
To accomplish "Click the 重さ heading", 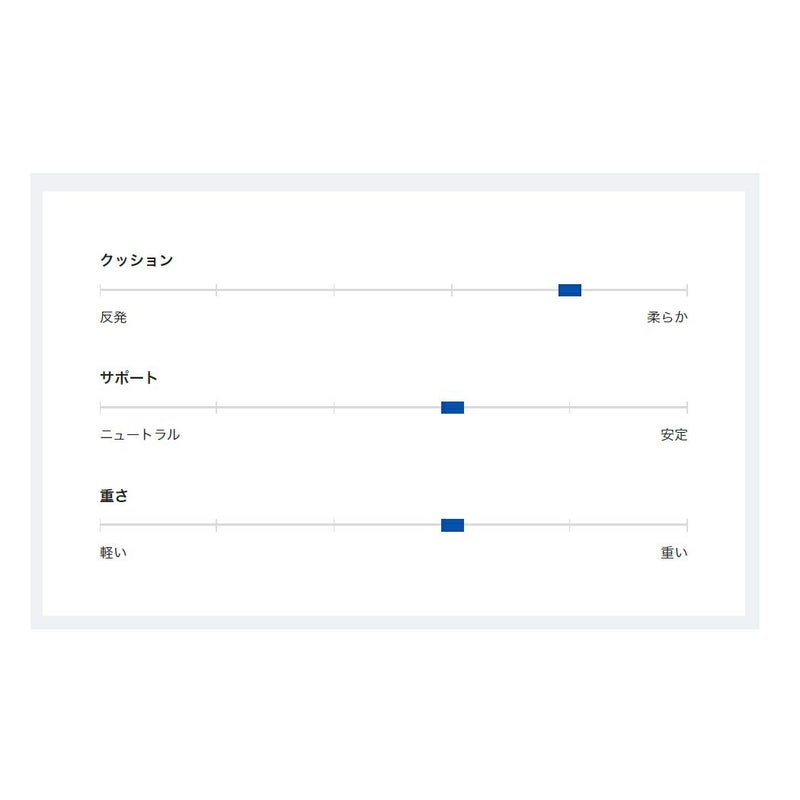I will coord(114,495).
